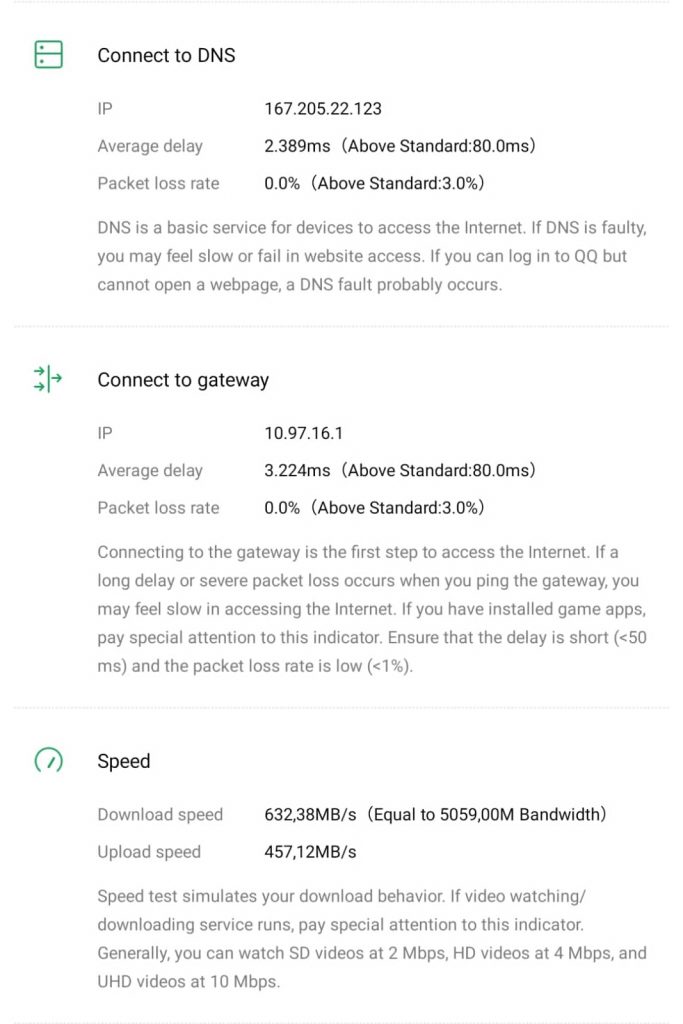The height and width of the screenshot is (1024, 683).
Task: Tap the gateway arrows icon
Action: click(48, 379)
